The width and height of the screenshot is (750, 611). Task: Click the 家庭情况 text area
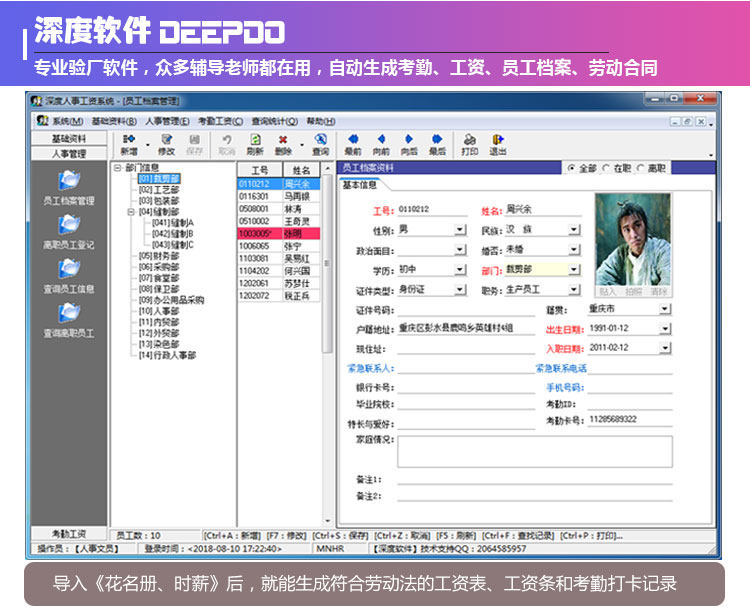click(x=535, y=451)
